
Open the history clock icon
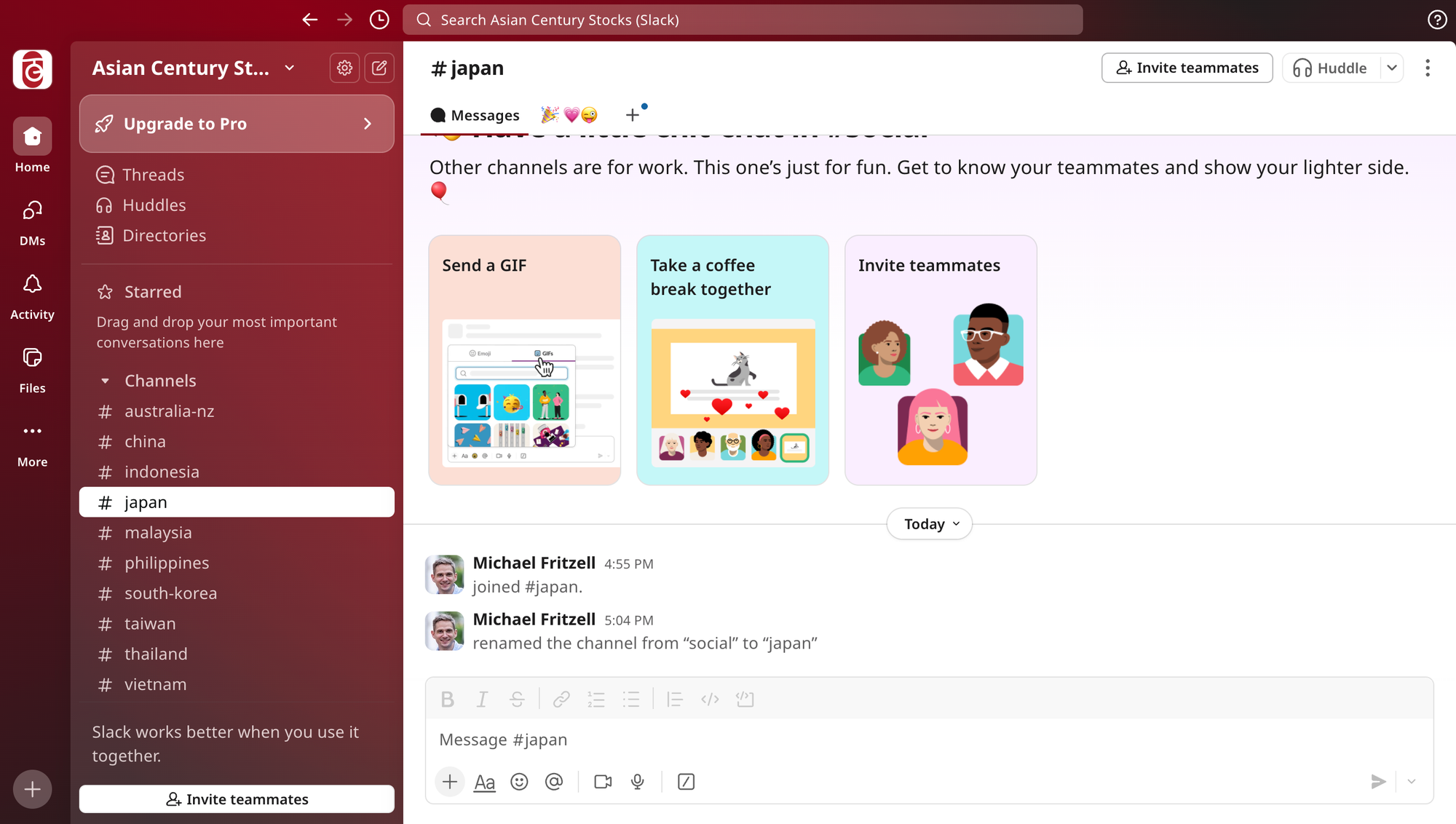pos(379,20)
